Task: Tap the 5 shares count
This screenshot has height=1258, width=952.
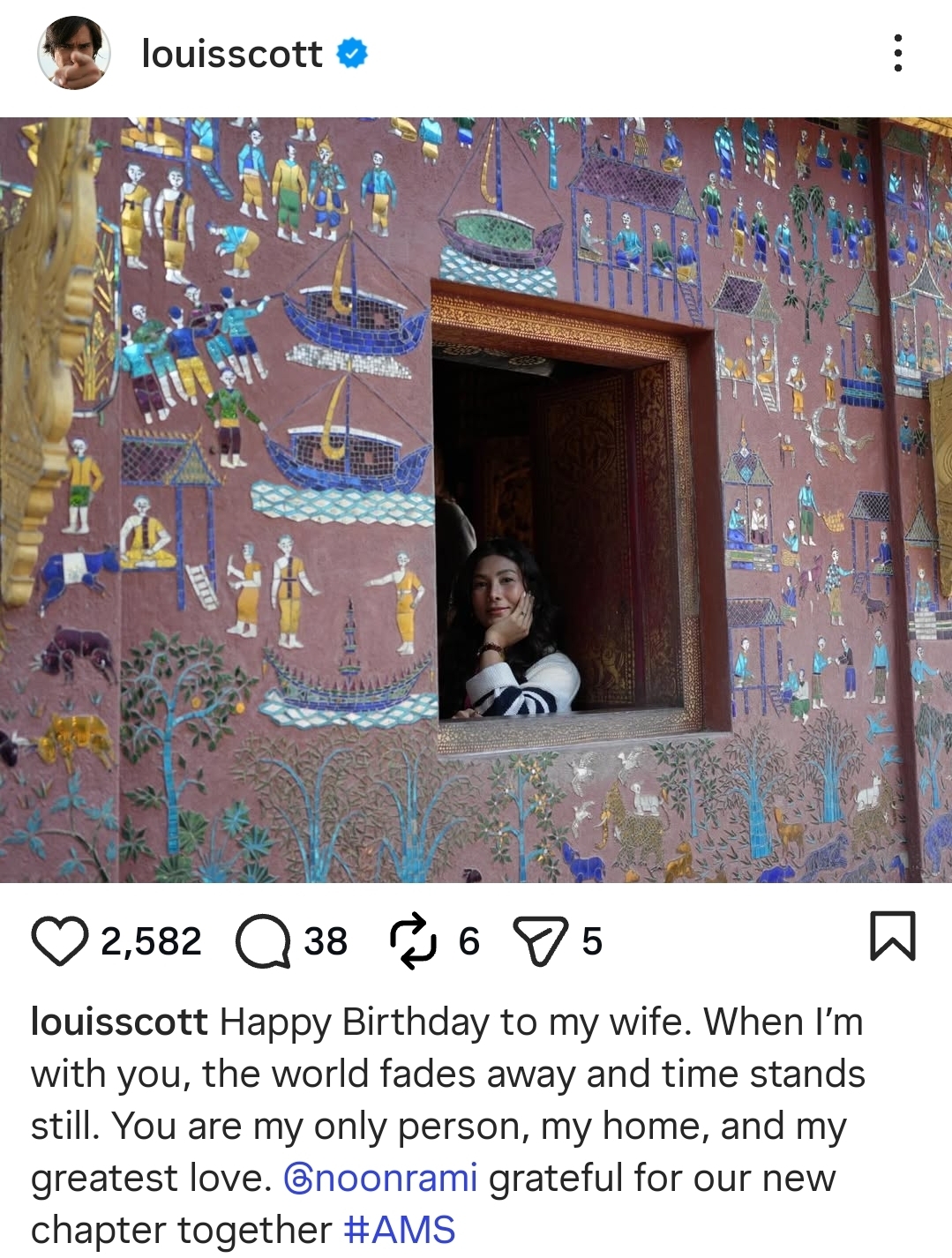Action: (x=592, y=941)
